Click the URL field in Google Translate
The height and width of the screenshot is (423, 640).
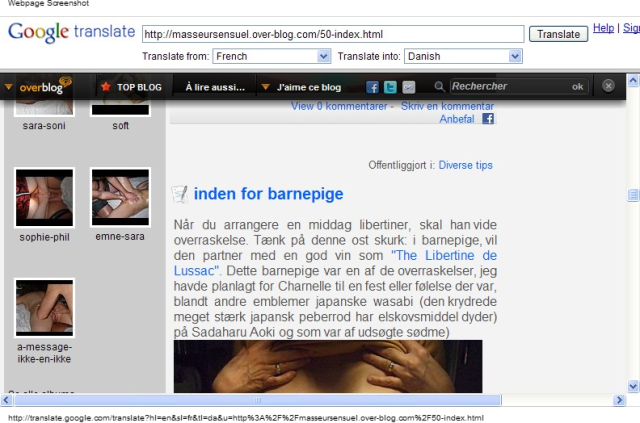[333, 34]
